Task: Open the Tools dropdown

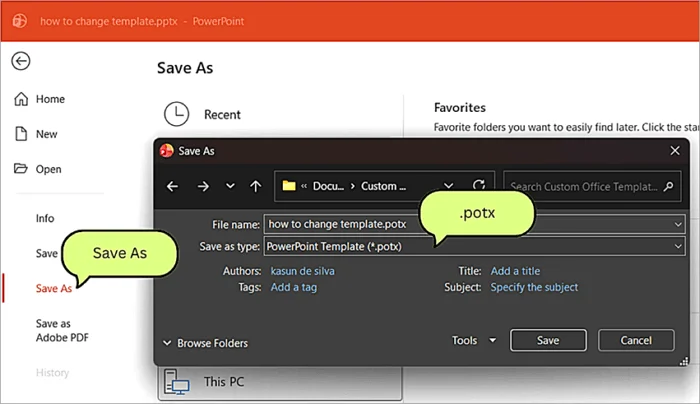Action: coord(474,340)
